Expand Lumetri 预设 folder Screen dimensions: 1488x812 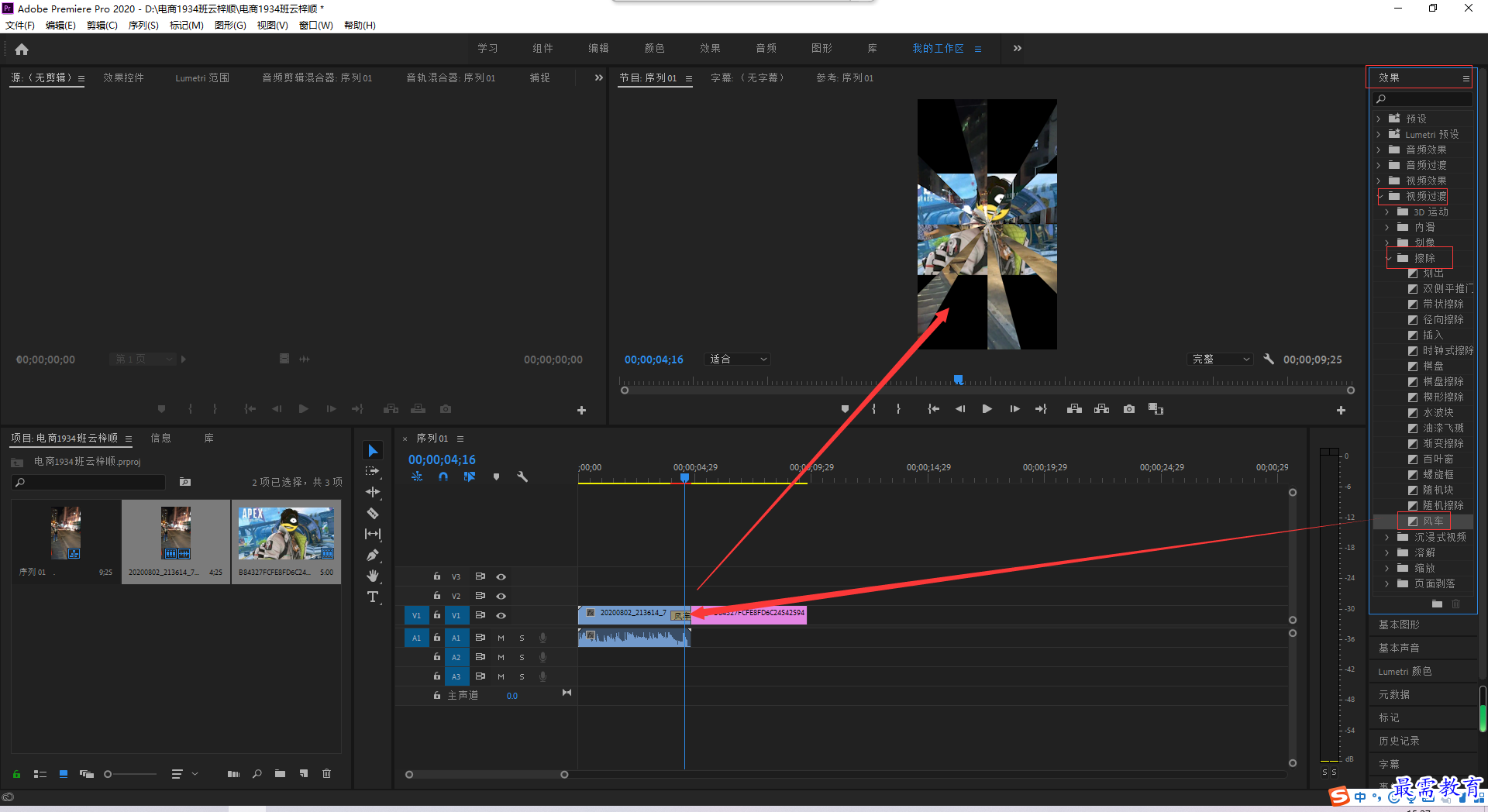click(x=1379, y=135)
